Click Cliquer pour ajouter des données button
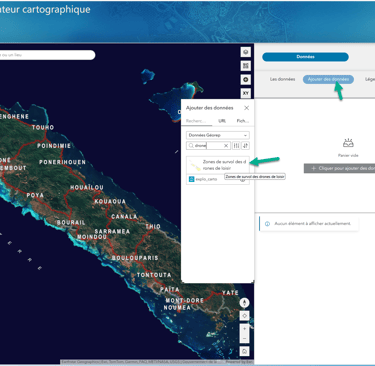 click(339, 168)
